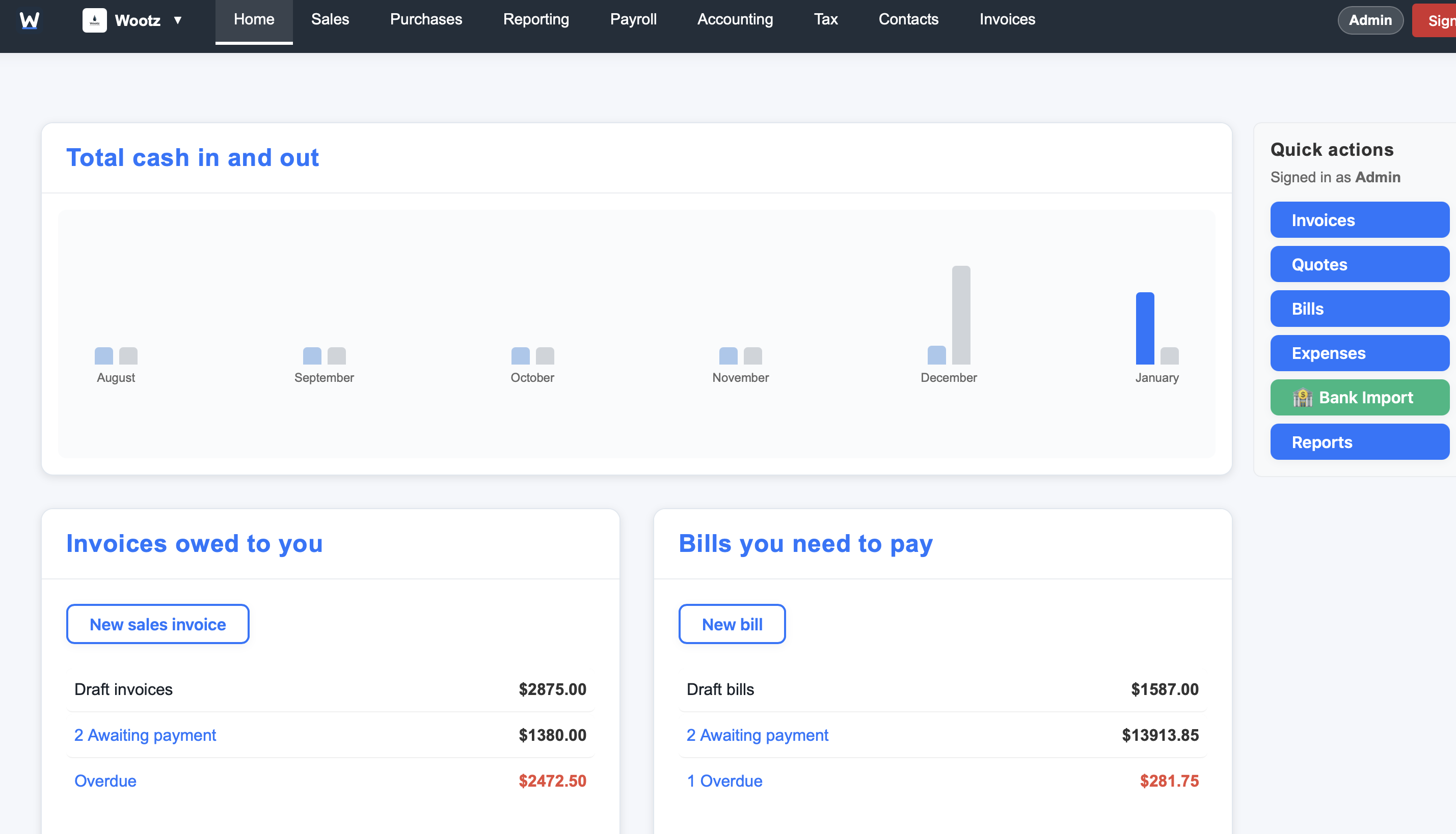Open Reports from Quick actions
Image resolution: width=1456 pixels, height=834 pixels.
coord(1359,441)
